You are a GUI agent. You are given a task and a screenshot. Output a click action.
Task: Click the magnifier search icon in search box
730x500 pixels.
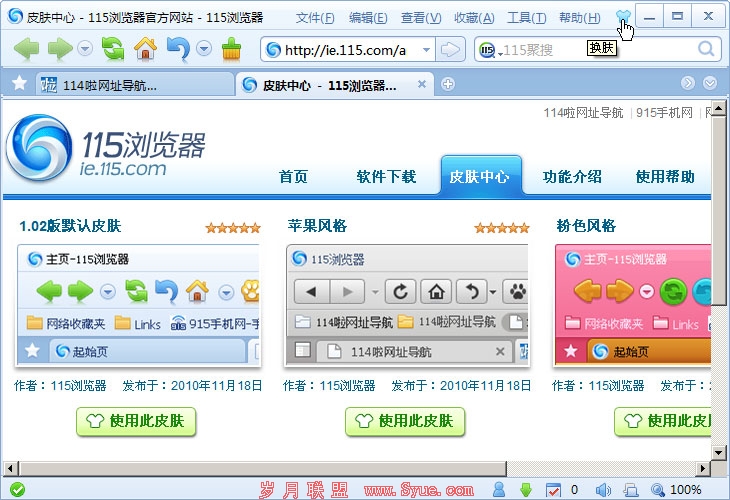[706, 49]
